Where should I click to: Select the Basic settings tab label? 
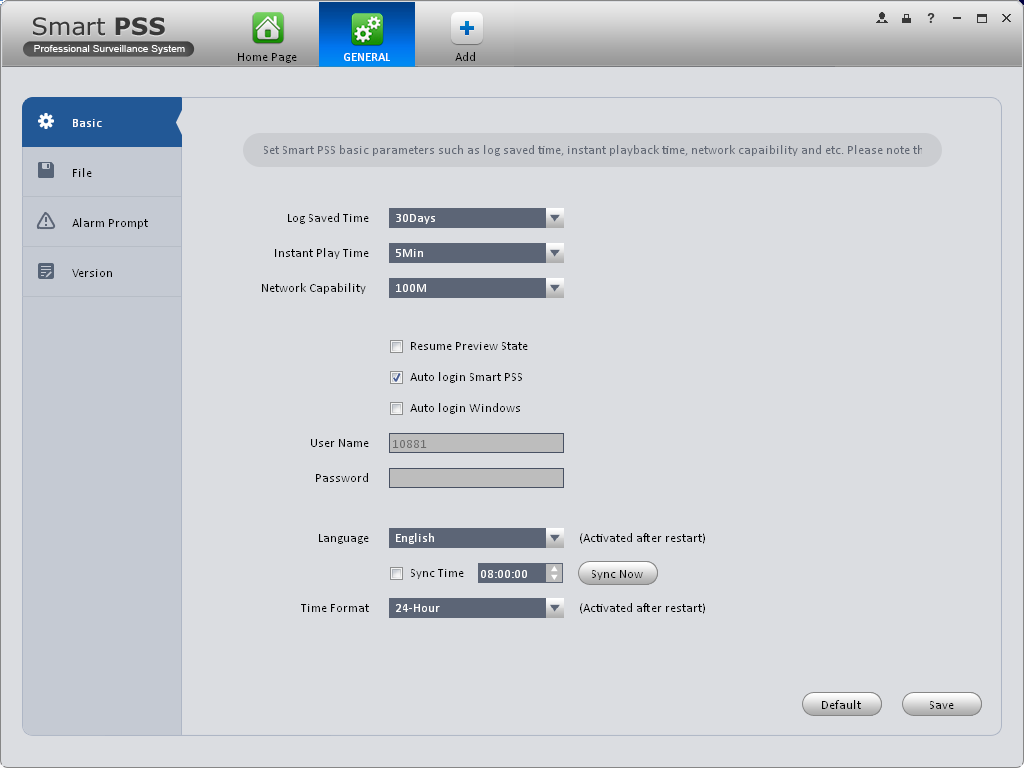click(87, 123)
